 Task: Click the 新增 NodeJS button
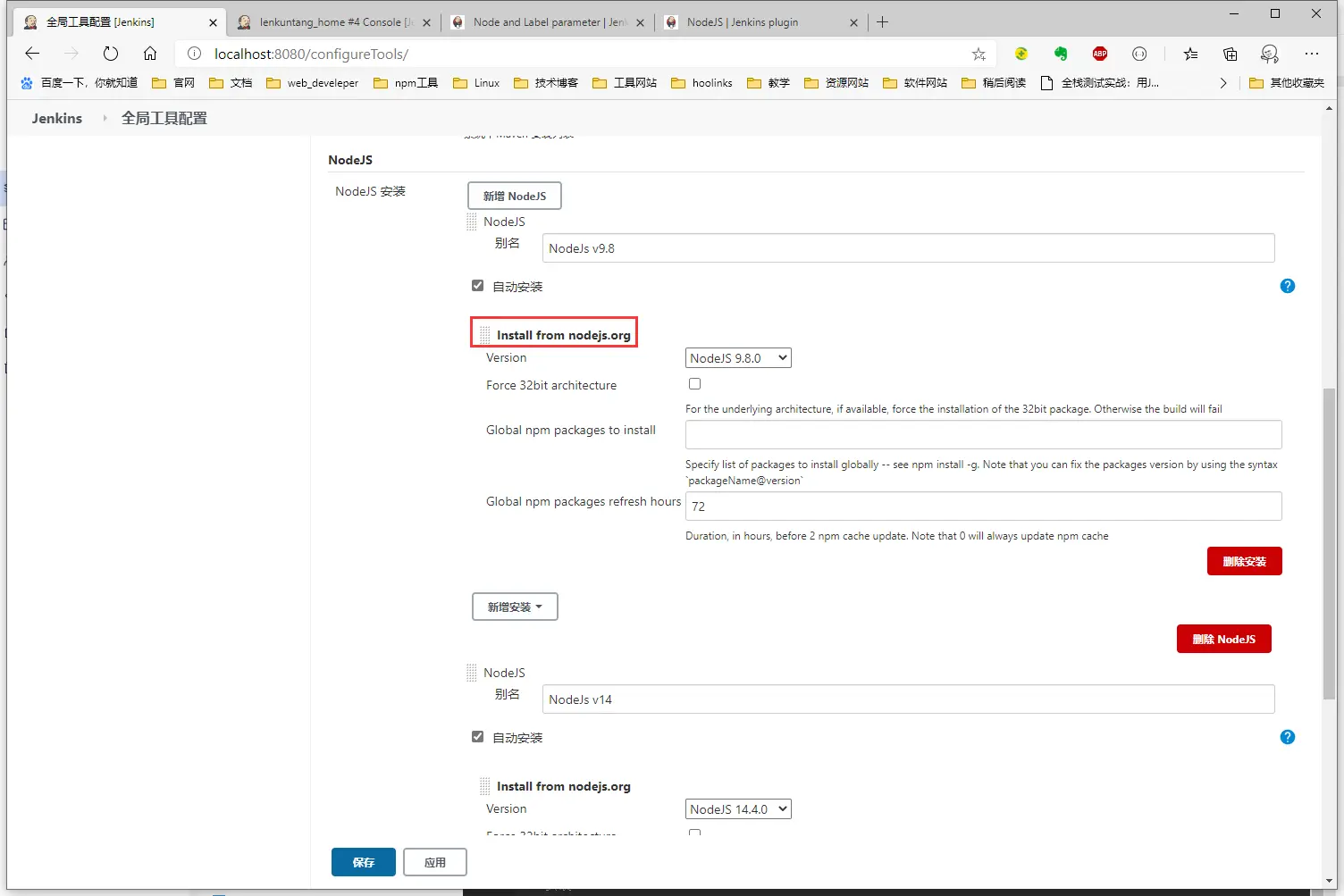tap(515, 196)
